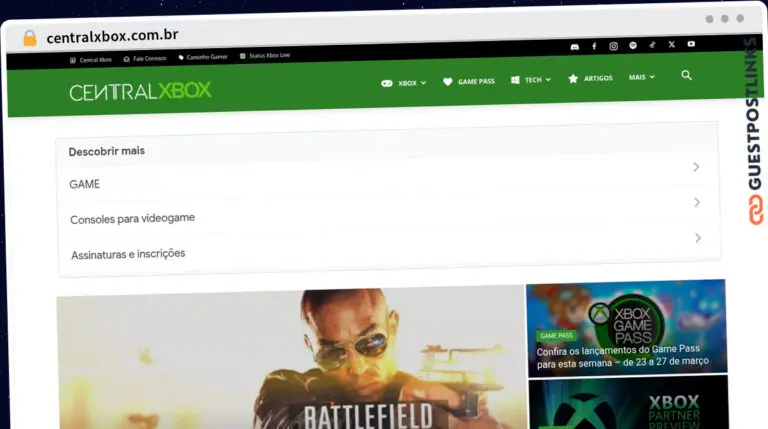Screen dimensions: 768x429
Task: Open the YouTube social icon
Action: click(x=691, y=44)
